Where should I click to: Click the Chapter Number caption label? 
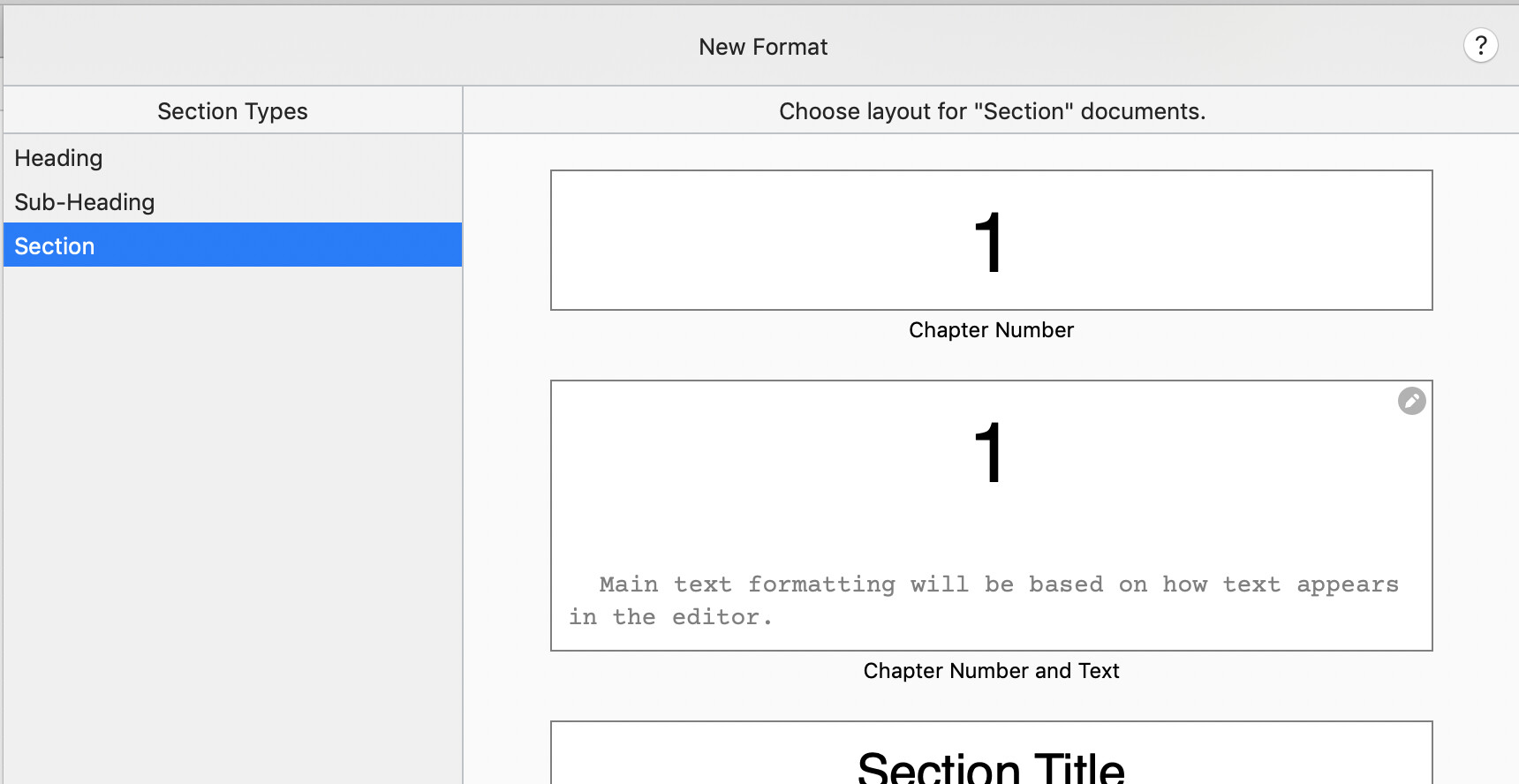click(x=991, y=330)
